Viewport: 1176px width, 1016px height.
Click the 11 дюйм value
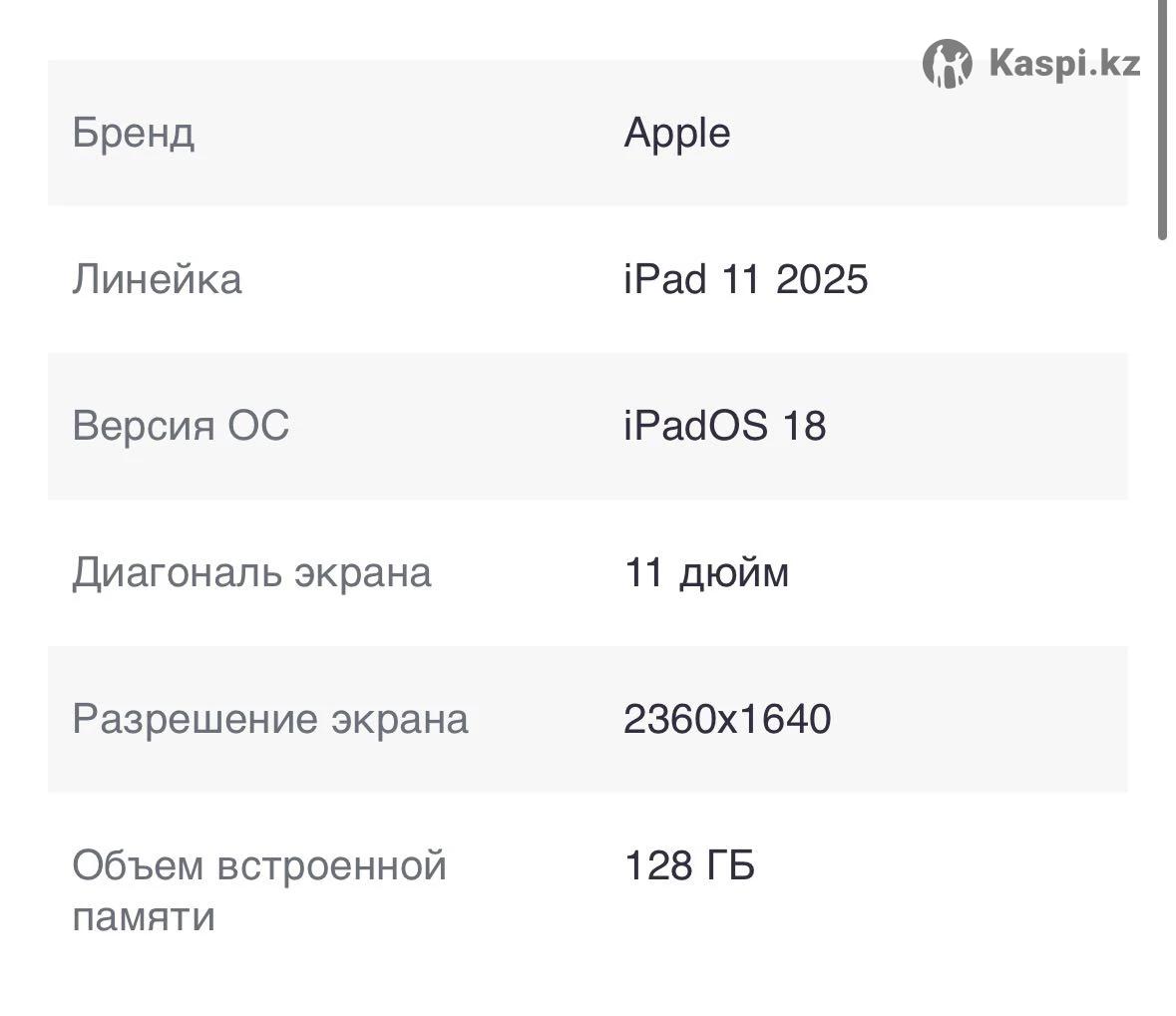tap(706, 572)
